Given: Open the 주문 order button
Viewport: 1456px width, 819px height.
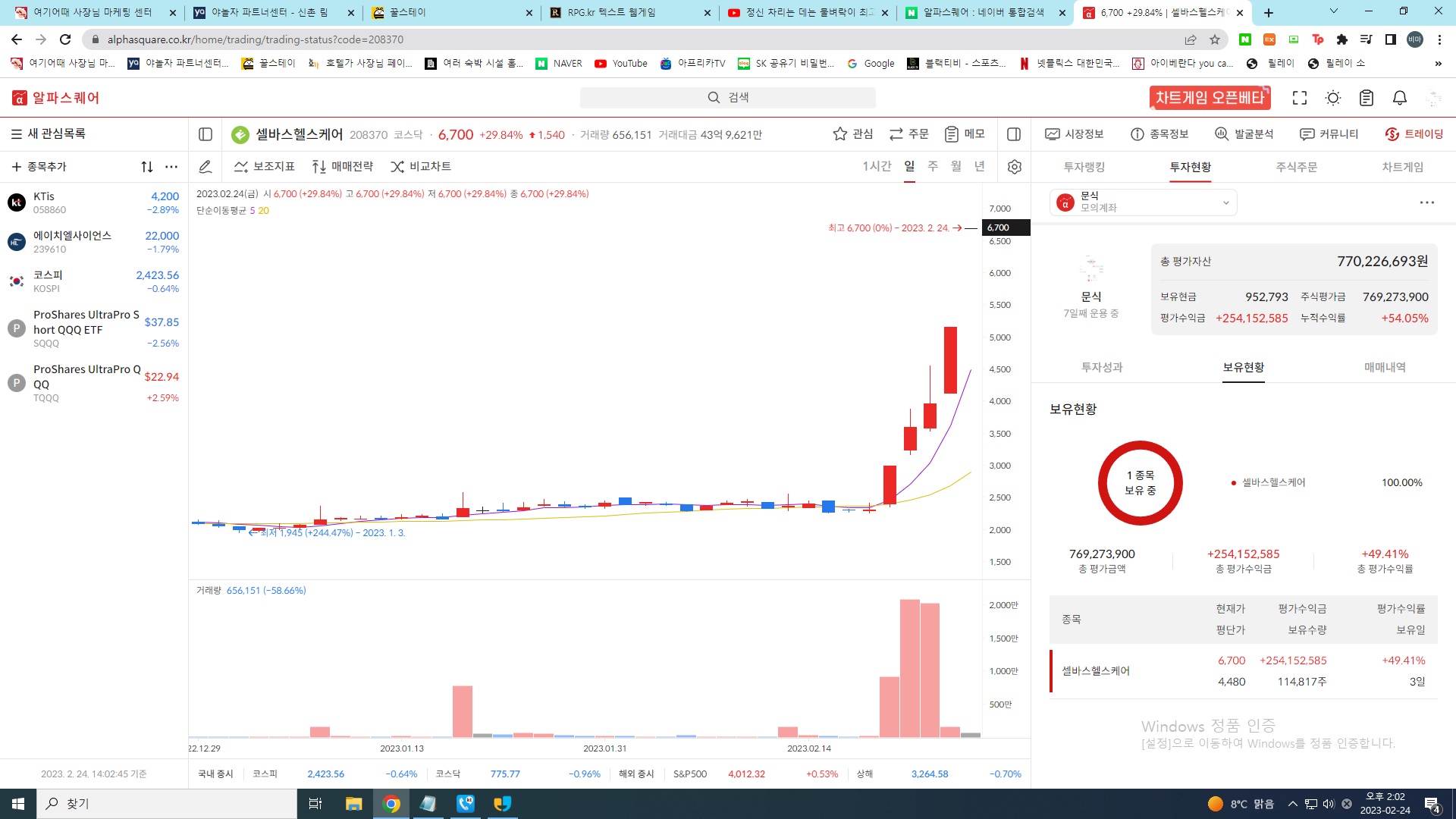Looking at the screenshot, I should point(909,134).
